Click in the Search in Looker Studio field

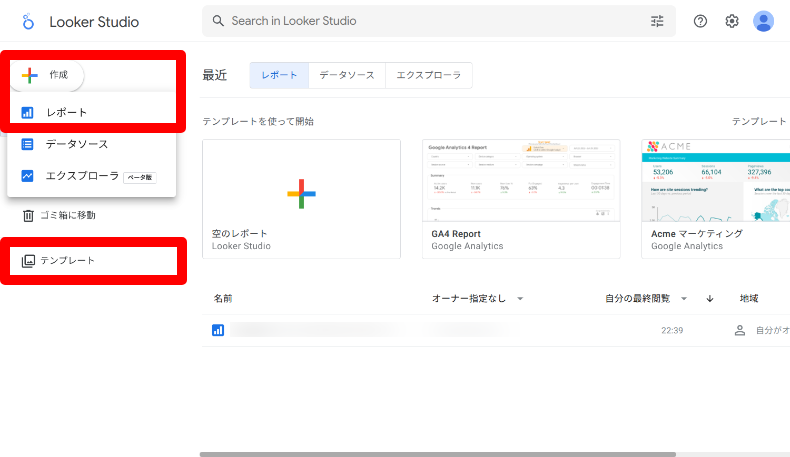click(438, 21)
